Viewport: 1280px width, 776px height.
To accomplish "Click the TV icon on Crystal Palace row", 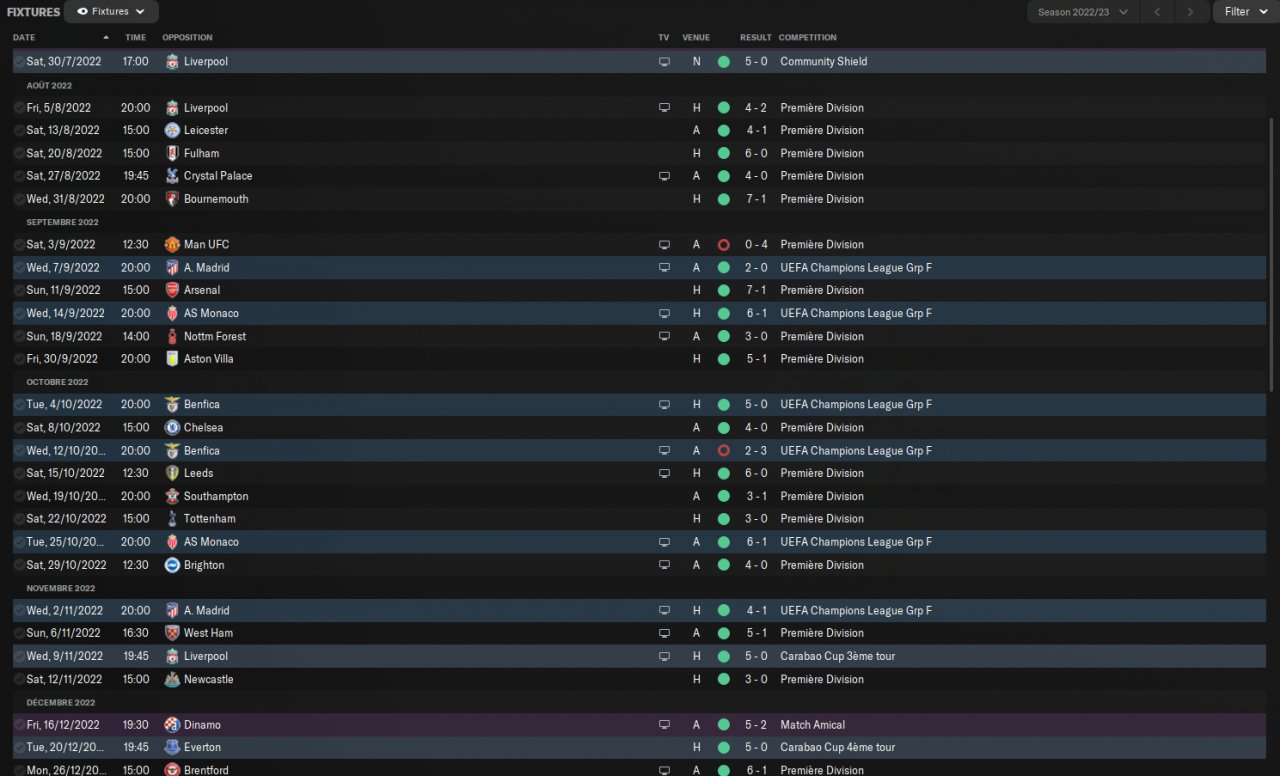I will click(x=664, y=176).
